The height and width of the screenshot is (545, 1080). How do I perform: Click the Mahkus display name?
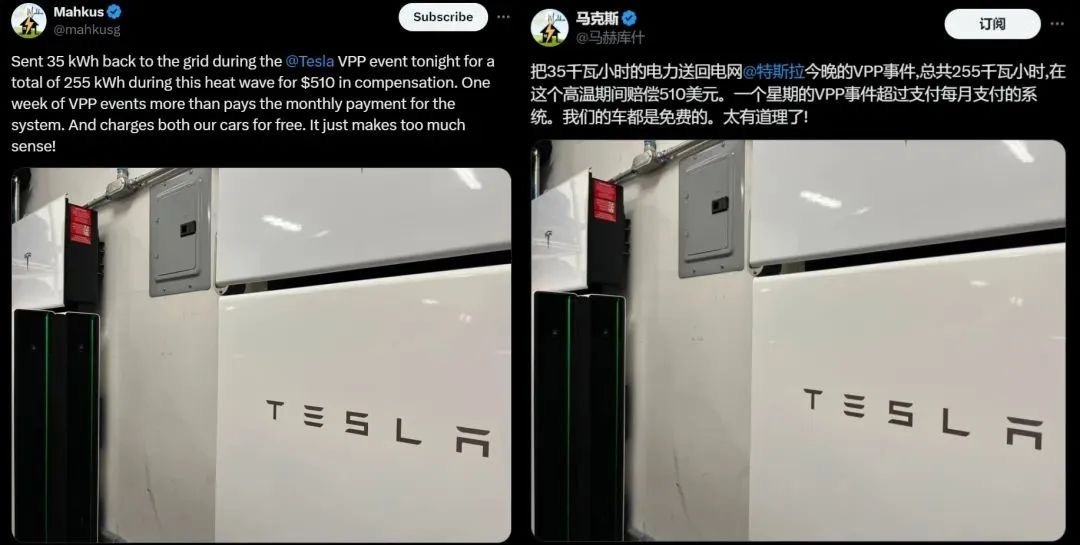click(79, 12)
